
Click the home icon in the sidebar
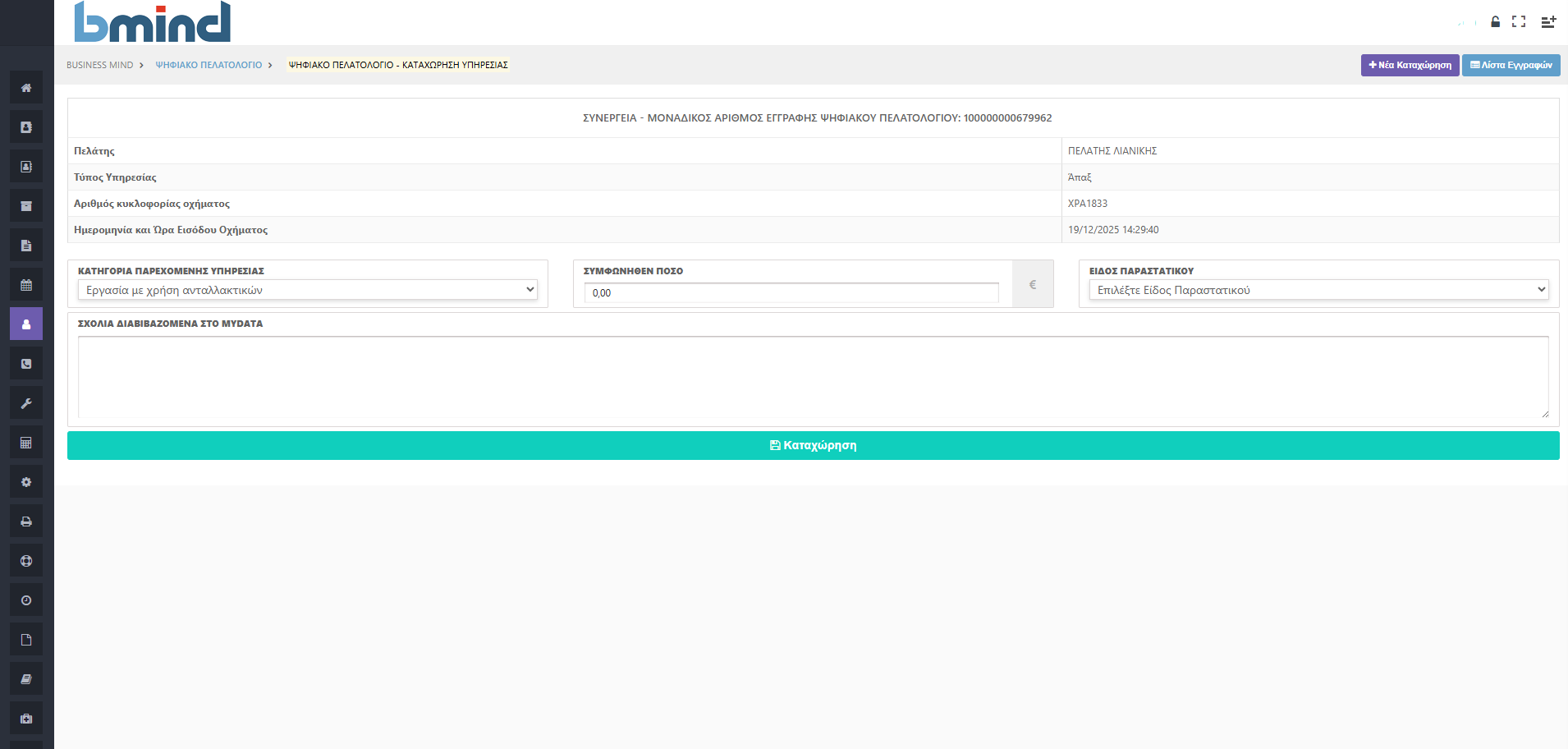26,88
